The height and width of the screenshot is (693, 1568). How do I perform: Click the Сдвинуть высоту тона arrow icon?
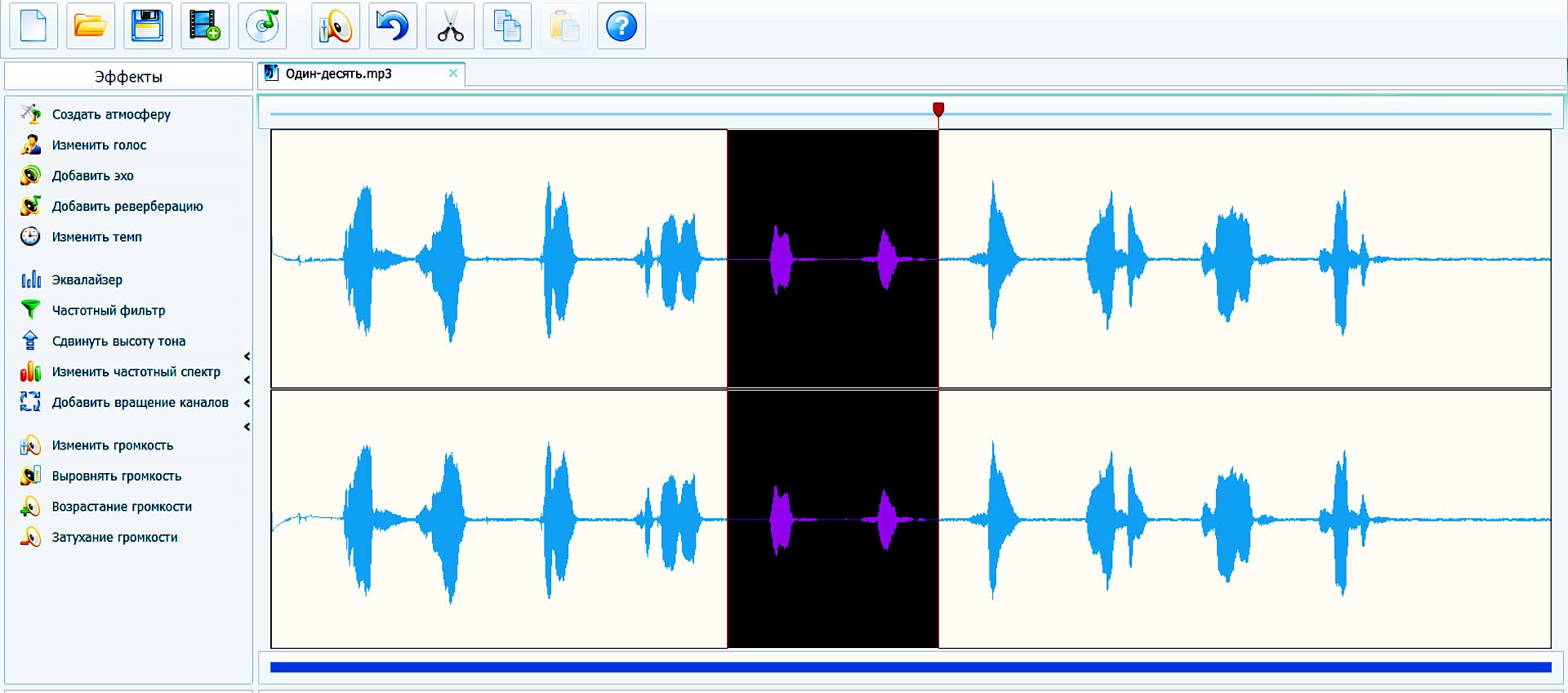(30, 341)
